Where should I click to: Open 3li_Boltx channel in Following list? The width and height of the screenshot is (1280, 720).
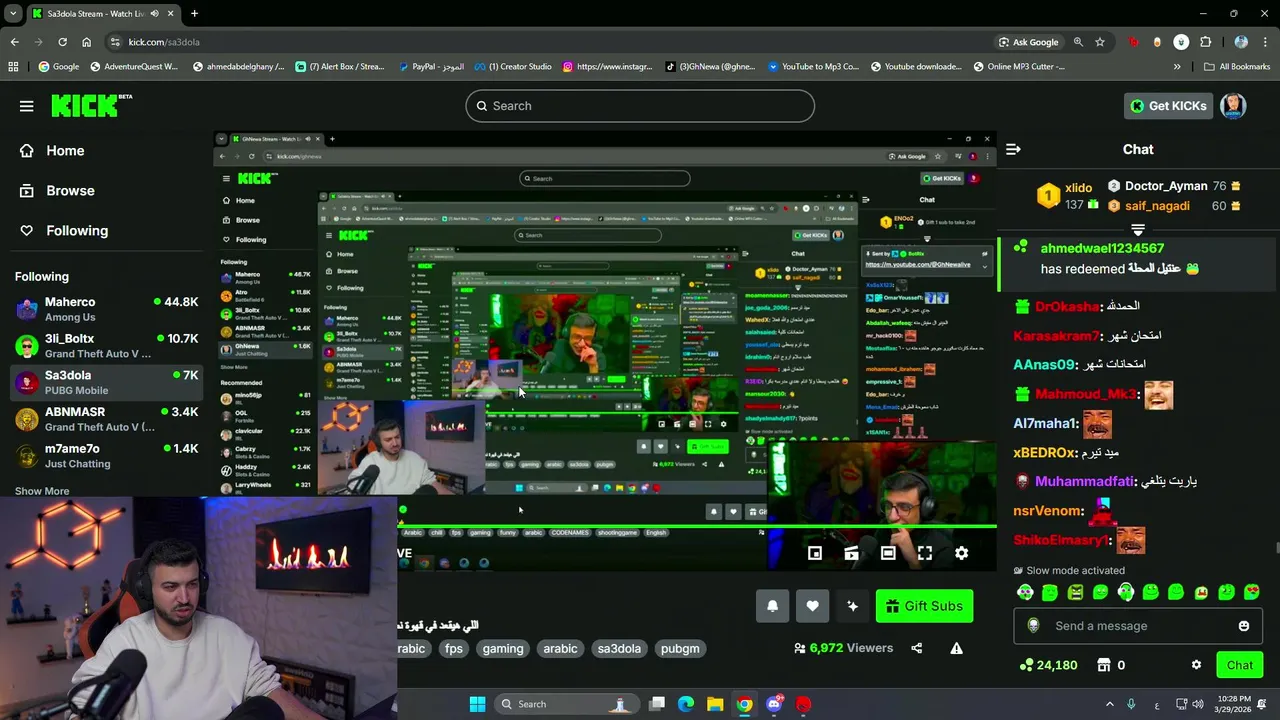tap(106, 346)
